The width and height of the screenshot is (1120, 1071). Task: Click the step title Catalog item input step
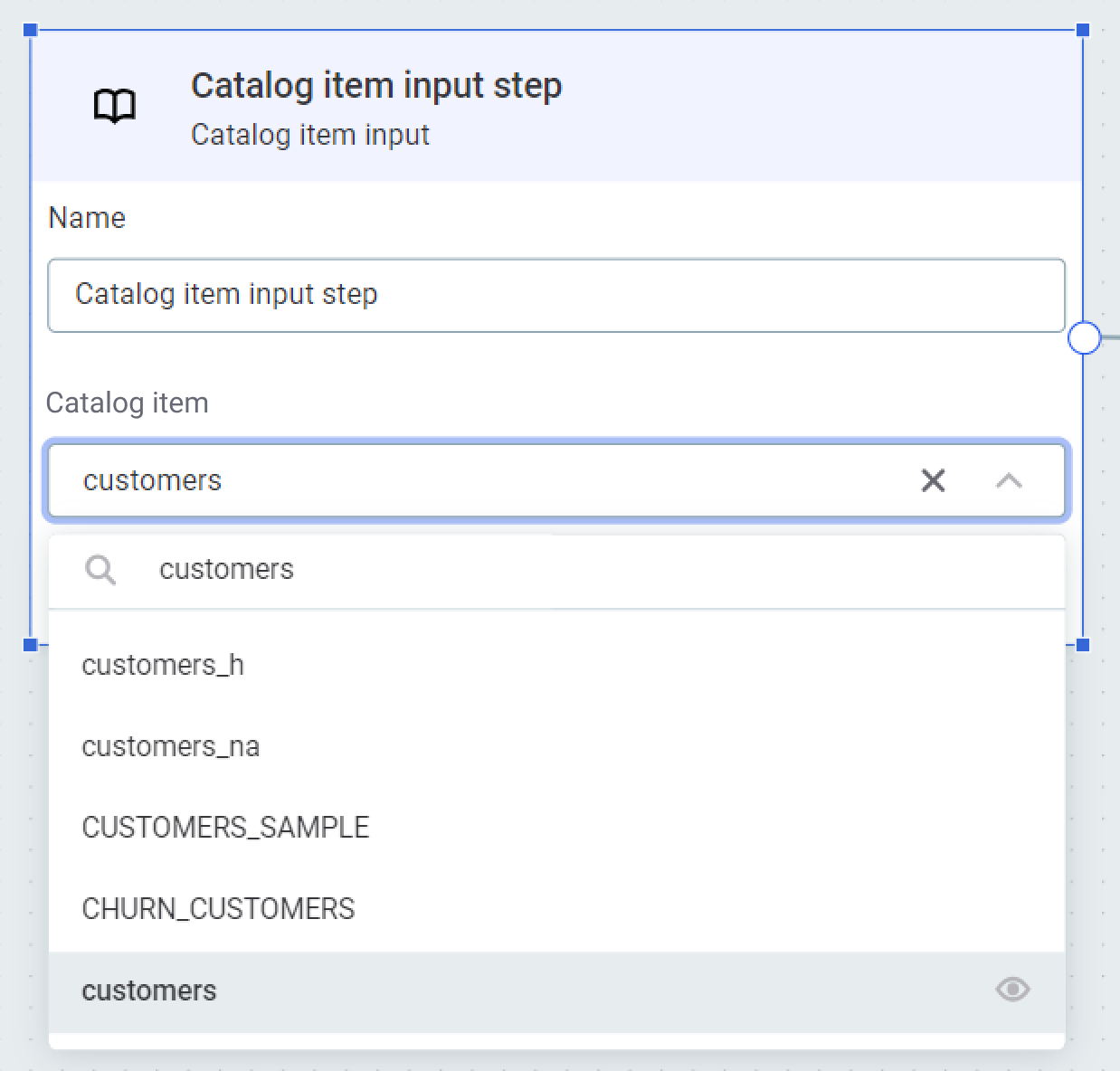pos(376,85)
